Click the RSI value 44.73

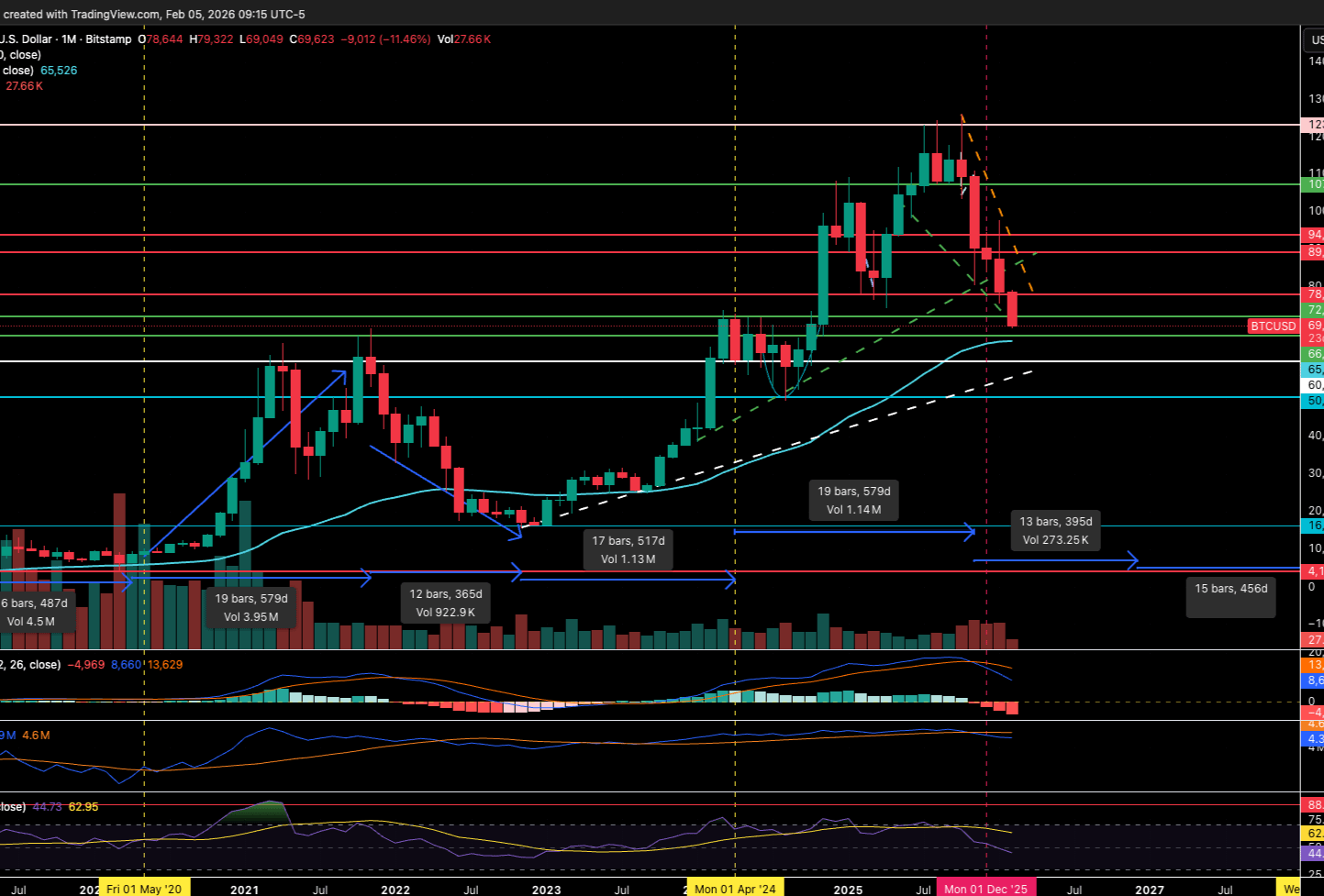click(47, 807)
